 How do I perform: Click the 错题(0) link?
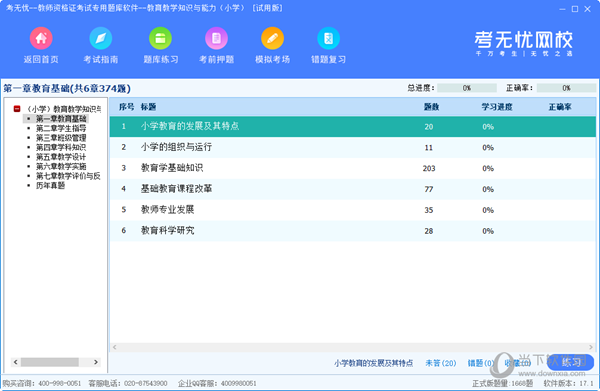480,363
